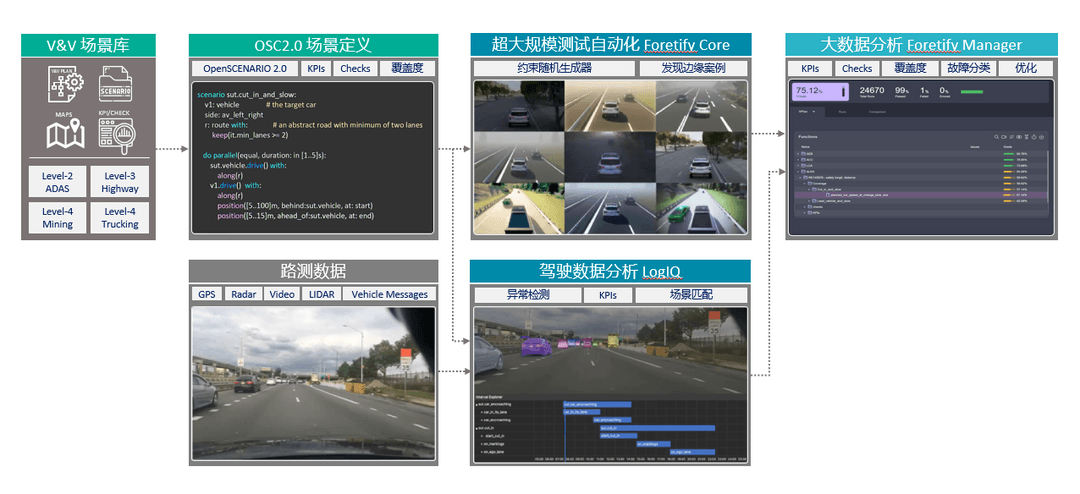
Task: Click the Video label
Action: click(282, 294)
